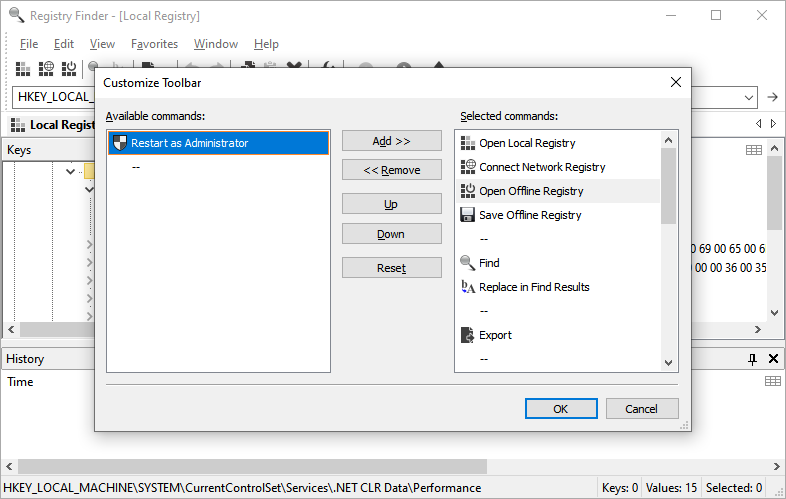Click the Keys column header

(x=49, y=150)
